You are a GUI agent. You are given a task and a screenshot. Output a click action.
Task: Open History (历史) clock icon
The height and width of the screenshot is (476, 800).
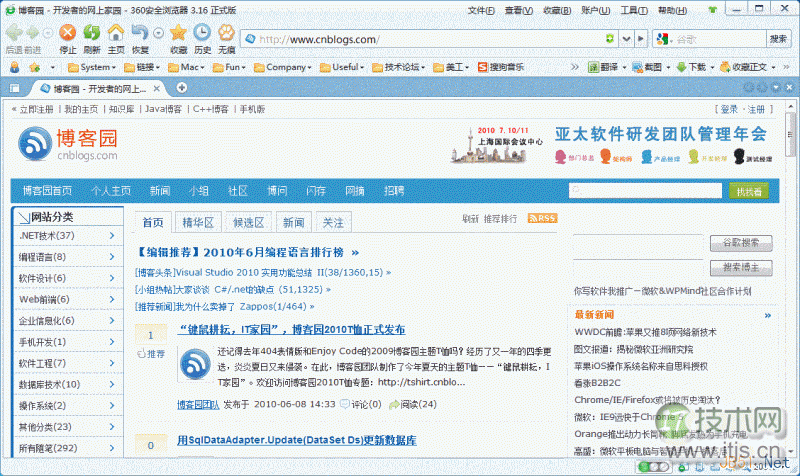(x=202, y=33)
